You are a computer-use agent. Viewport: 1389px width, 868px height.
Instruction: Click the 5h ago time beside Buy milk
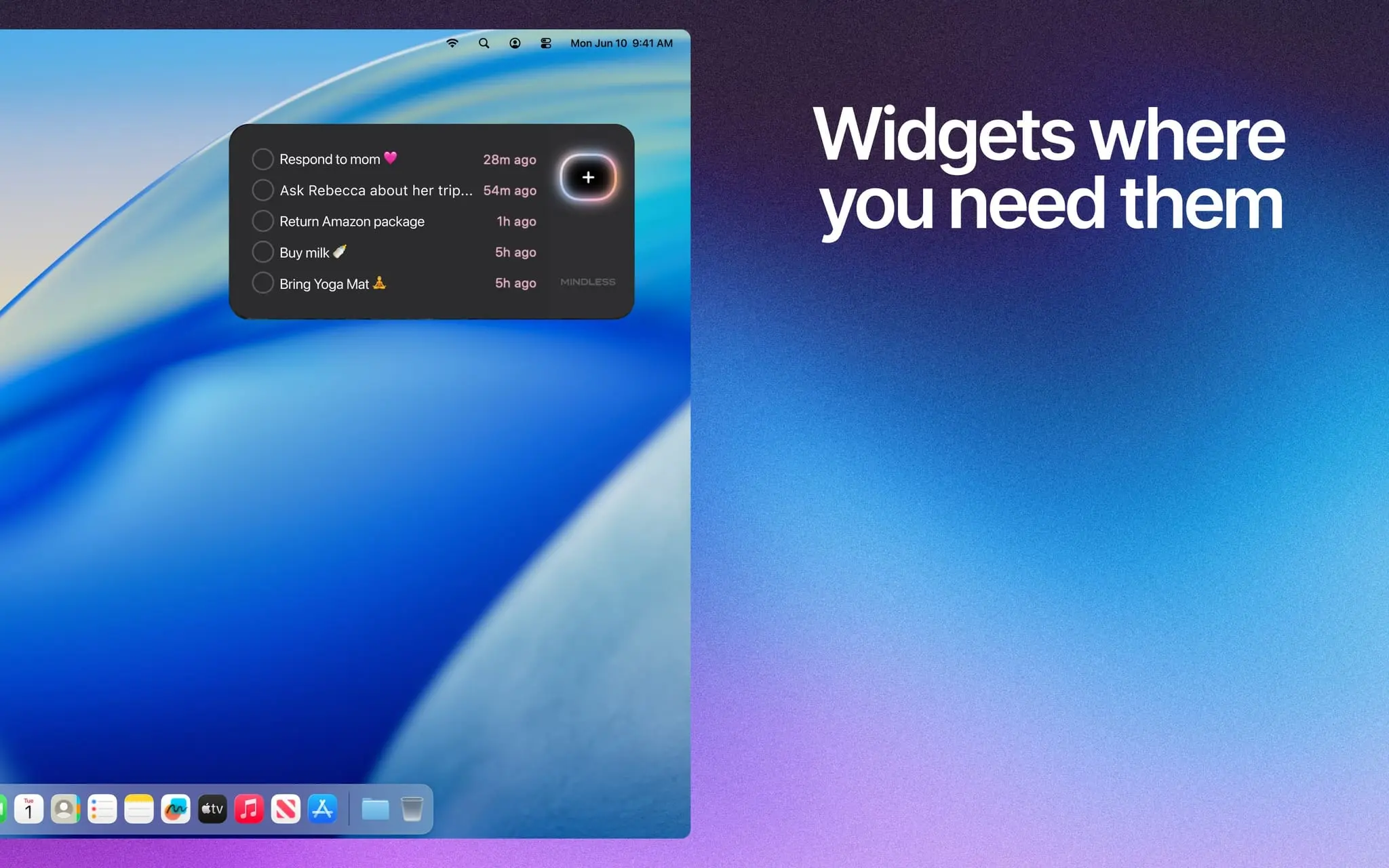point(515,252)
